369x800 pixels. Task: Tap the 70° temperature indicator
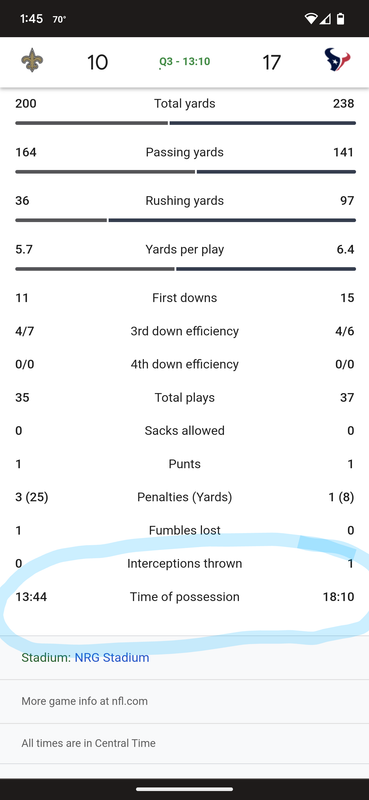(x=59, y=19)
